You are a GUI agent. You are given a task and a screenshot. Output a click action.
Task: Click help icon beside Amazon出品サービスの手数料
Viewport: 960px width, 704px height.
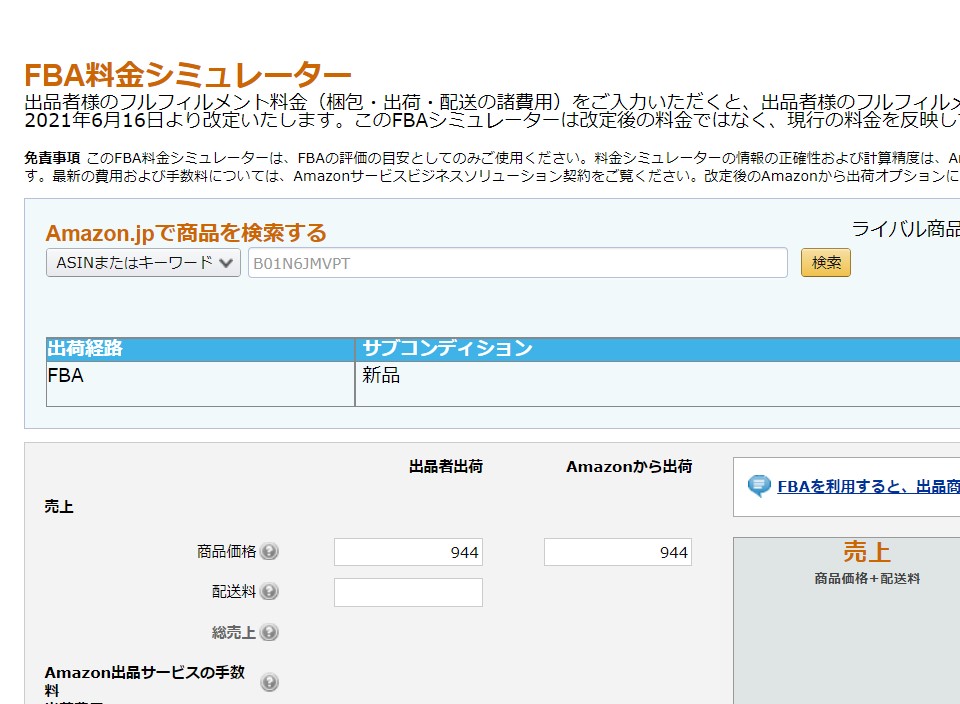pos(269,682)
